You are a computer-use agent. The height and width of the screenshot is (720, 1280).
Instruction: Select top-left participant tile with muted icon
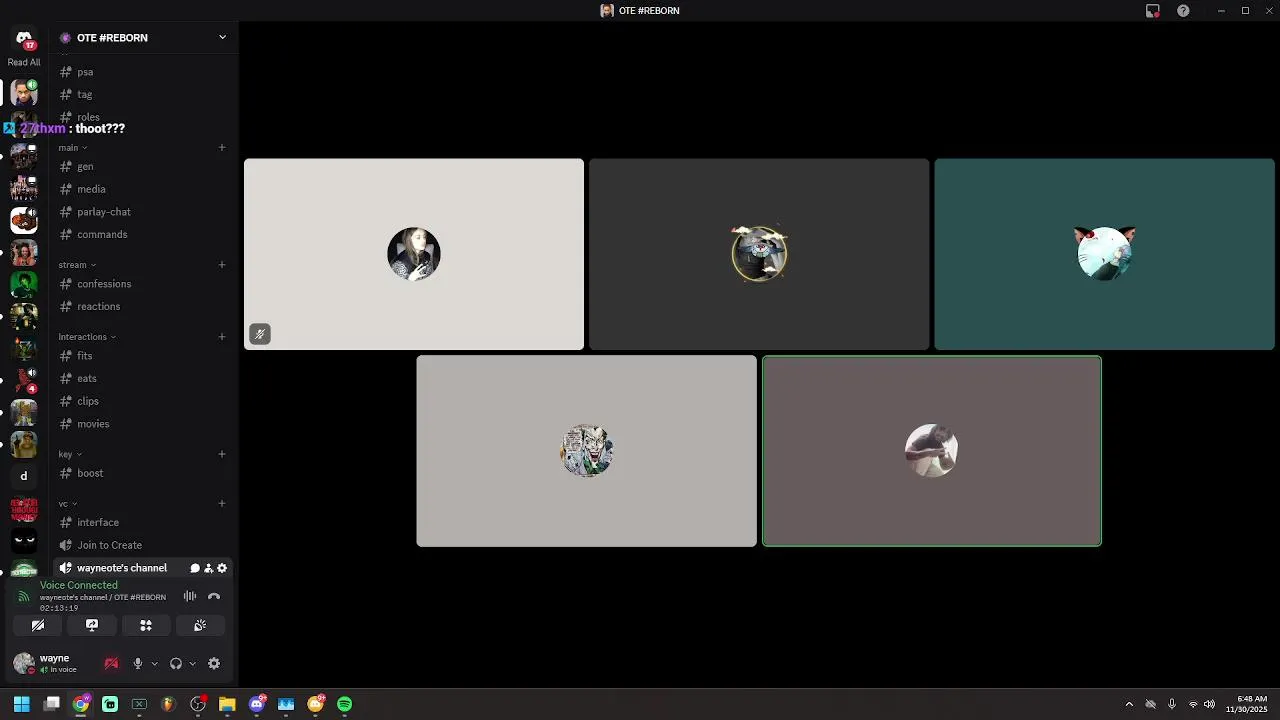click(414, 254)
